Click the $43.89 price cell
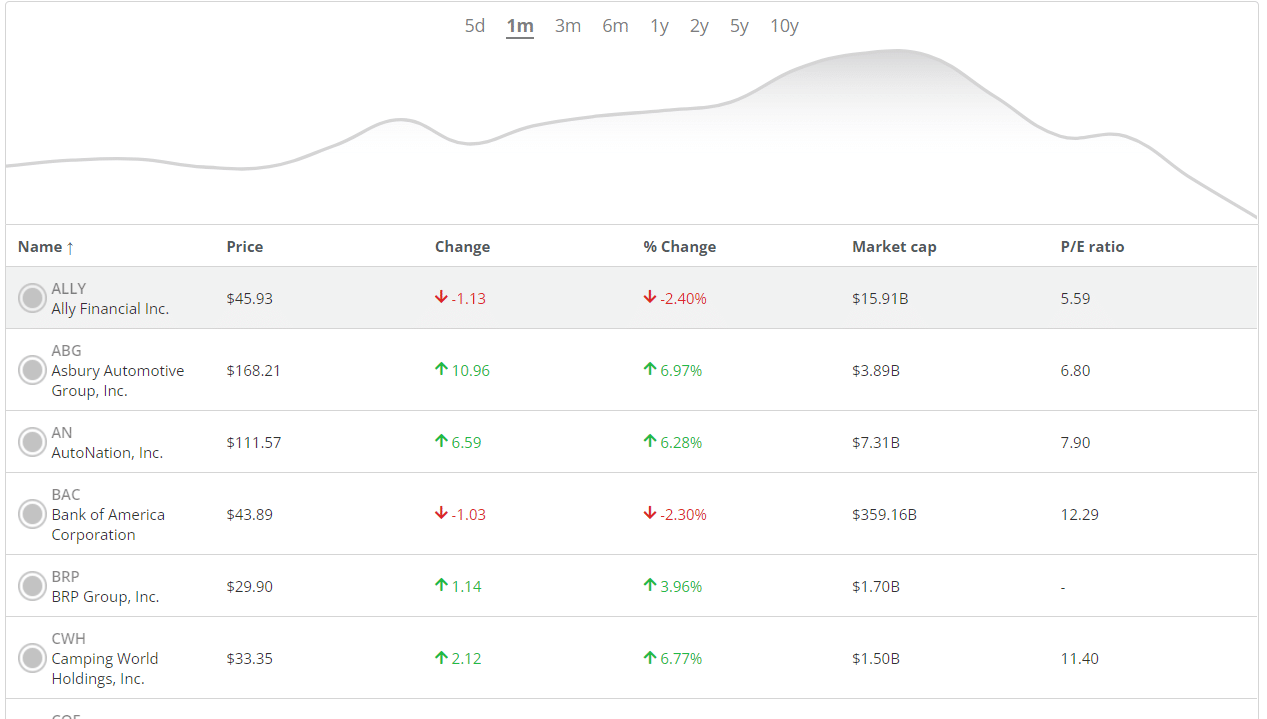Image resolution: width=1267 pixels, height=719 pixels. pyautogui.click(x=250, y=515)
